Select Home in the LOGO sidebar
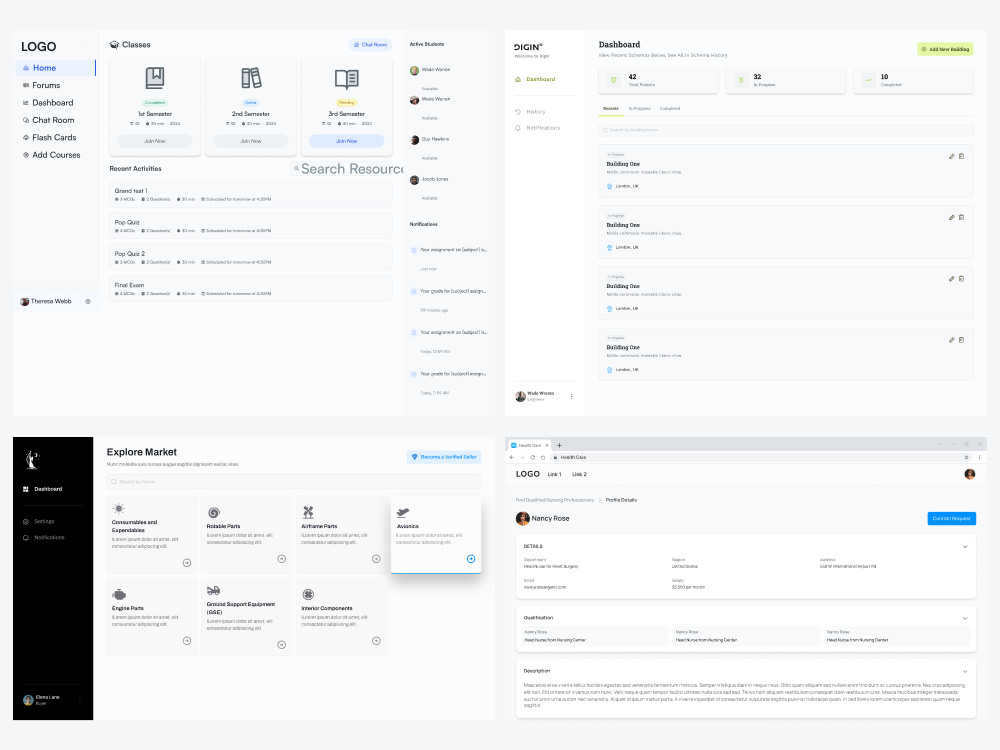Screen dimensions: 1000x750 point(55,68)
